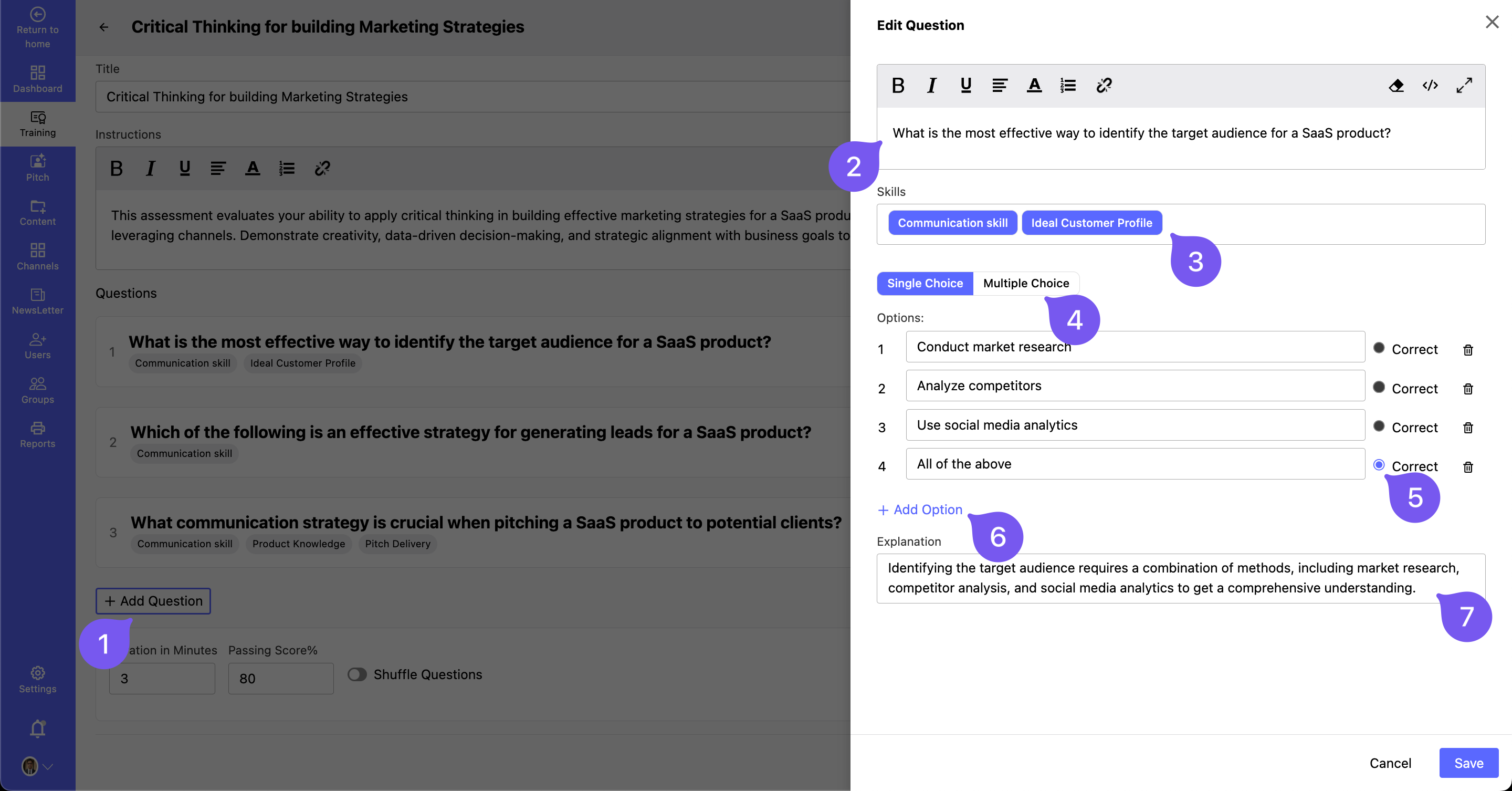Expand the user profile menu
Screen dimensions: 1512x791
pyautogui.click(x=37, y=766)
